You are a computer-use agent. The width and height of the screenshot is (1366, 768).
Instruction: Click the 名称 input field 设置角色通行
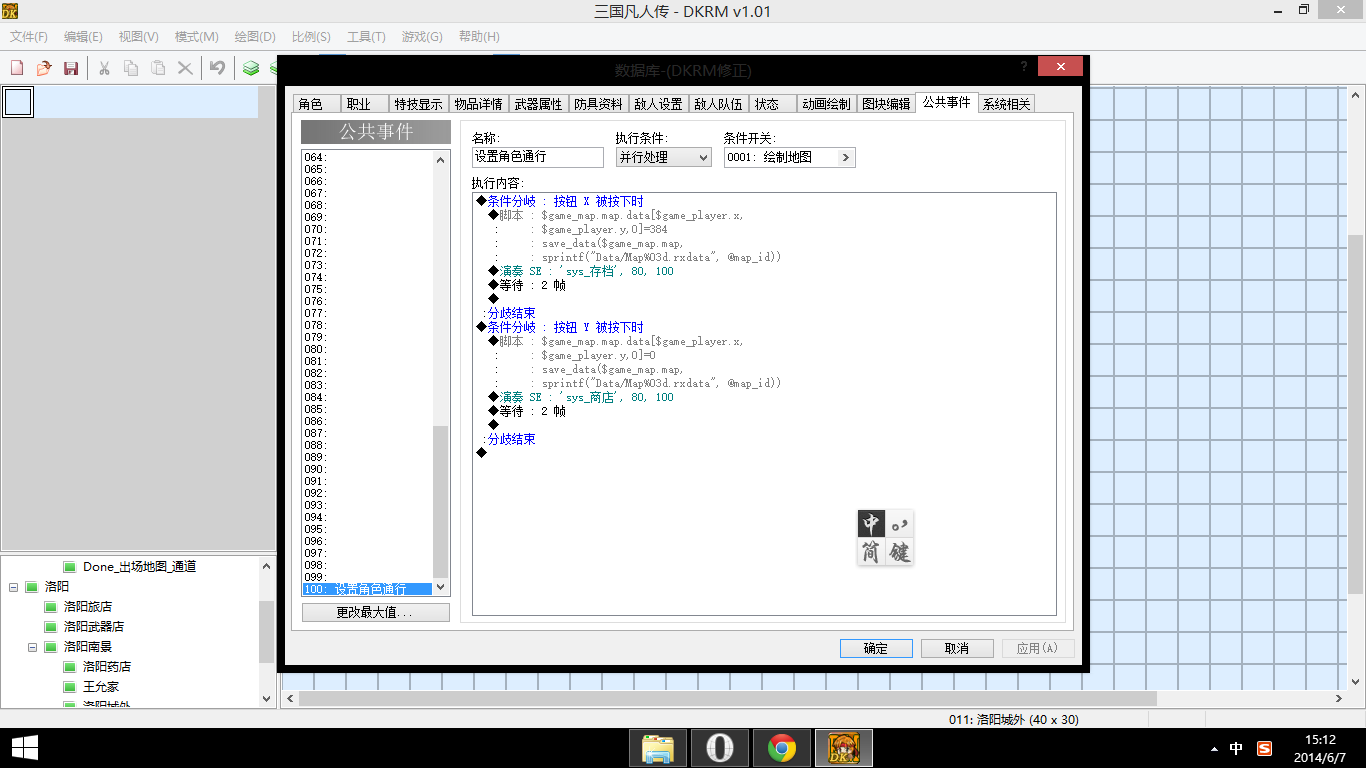(x=538, y=157)
